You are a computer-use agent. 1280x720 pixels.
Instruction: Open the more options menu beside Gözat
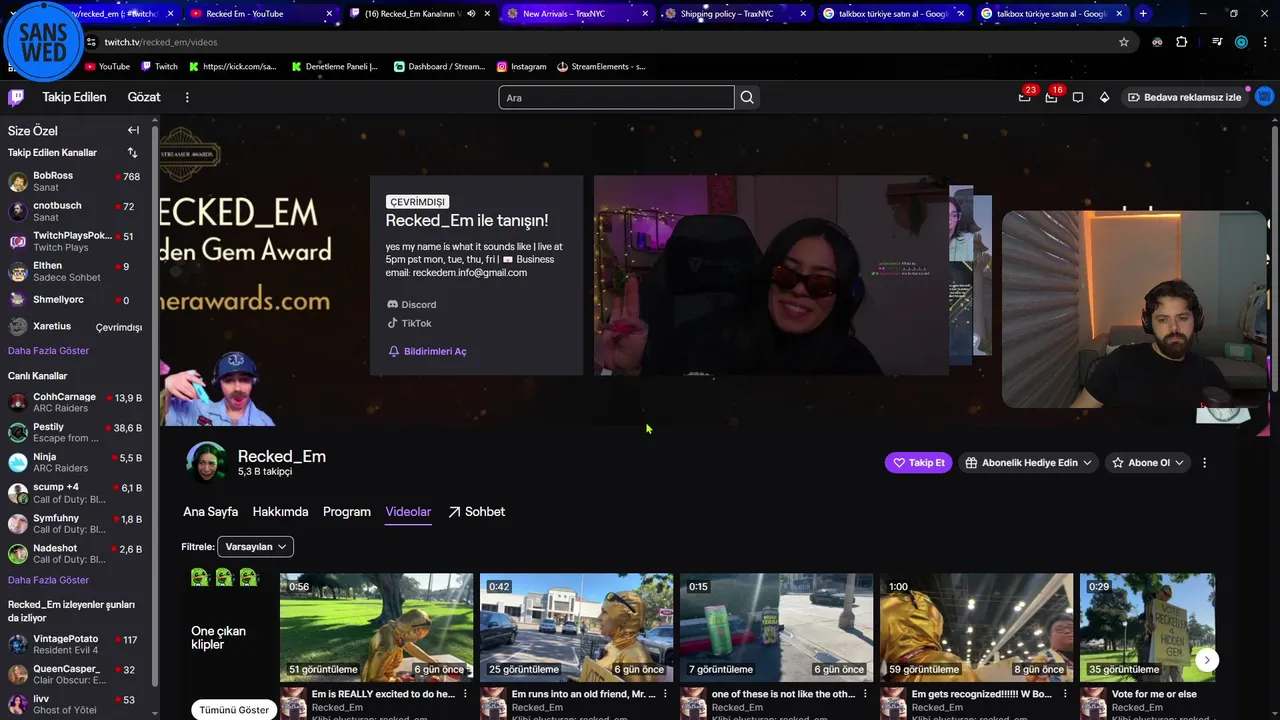(187, 97)
